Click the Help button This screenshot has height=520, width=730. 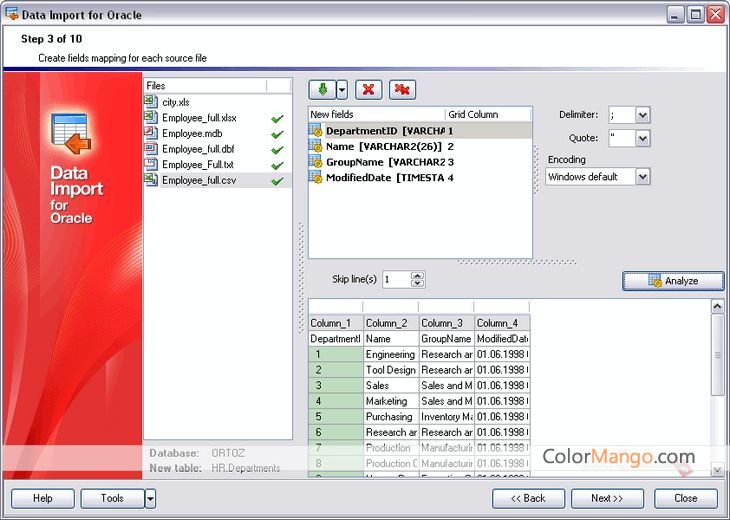(x=42, y=499)
